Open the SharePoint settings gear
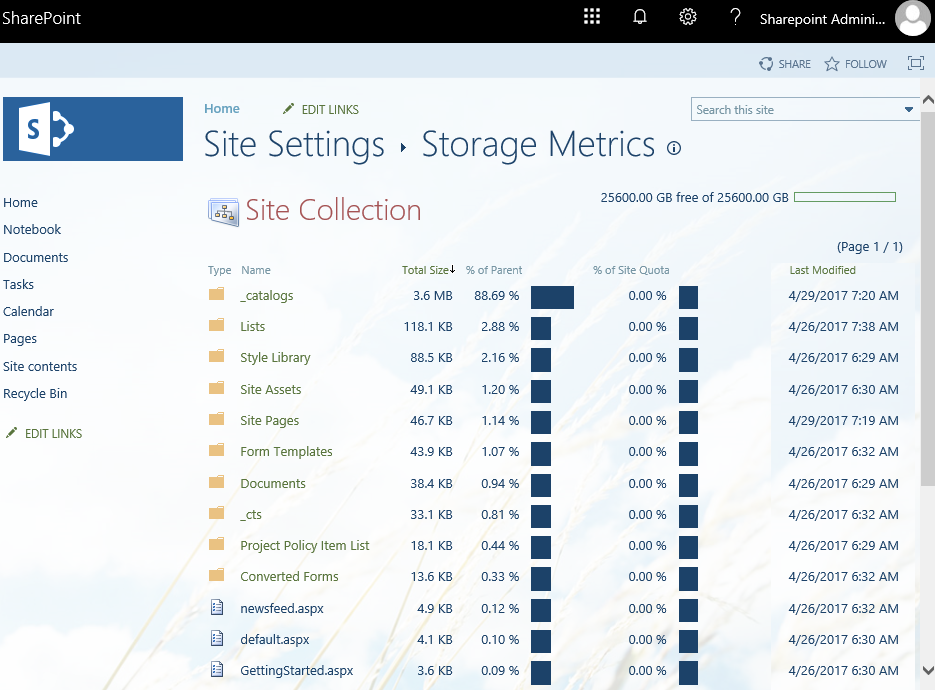Screen dimensions: 935x690 tap(688, 16)
